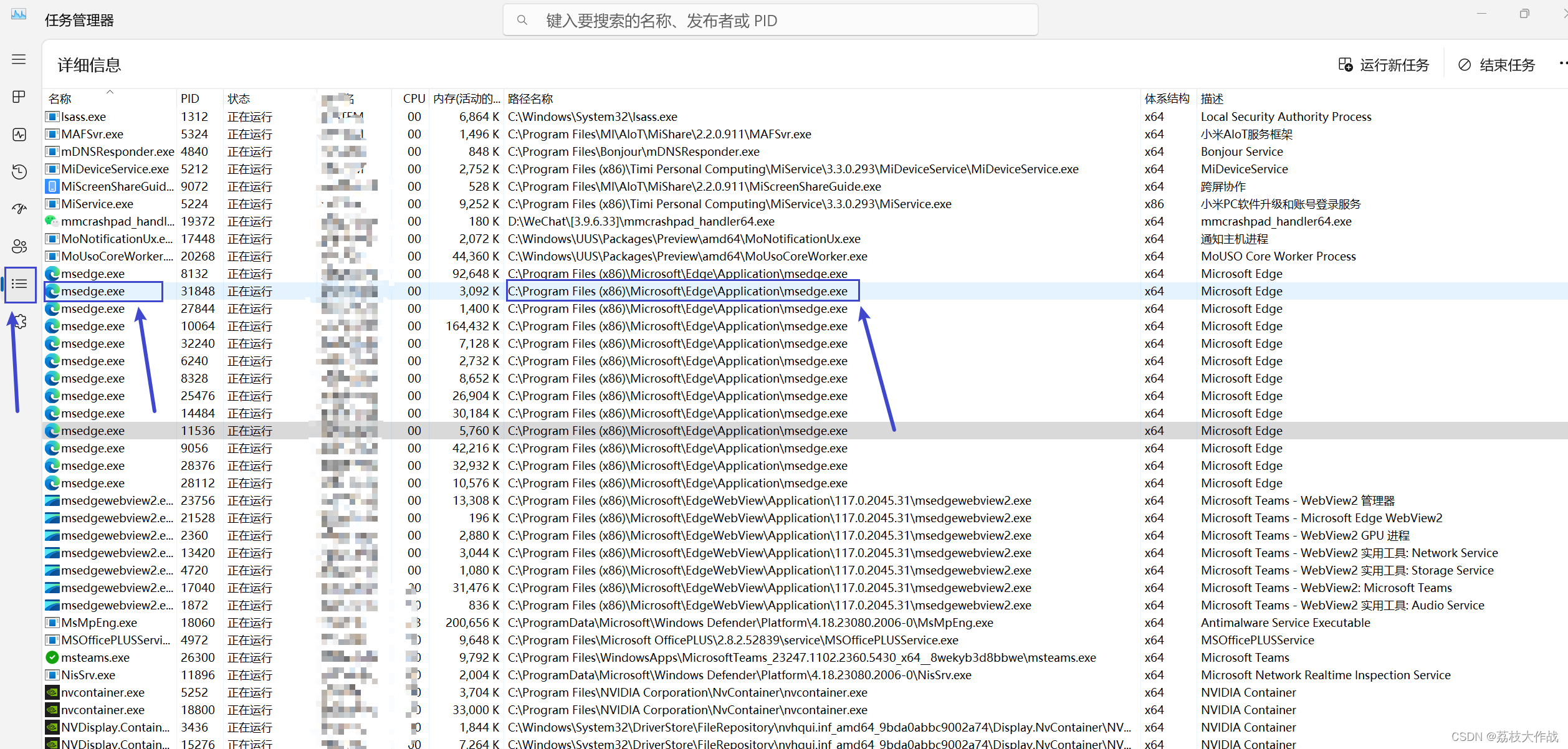Image resolution: width=1568 pixels, height=749 pixels.
Task: Select the MsMpEng.exe process row
Action: (99, 623)
